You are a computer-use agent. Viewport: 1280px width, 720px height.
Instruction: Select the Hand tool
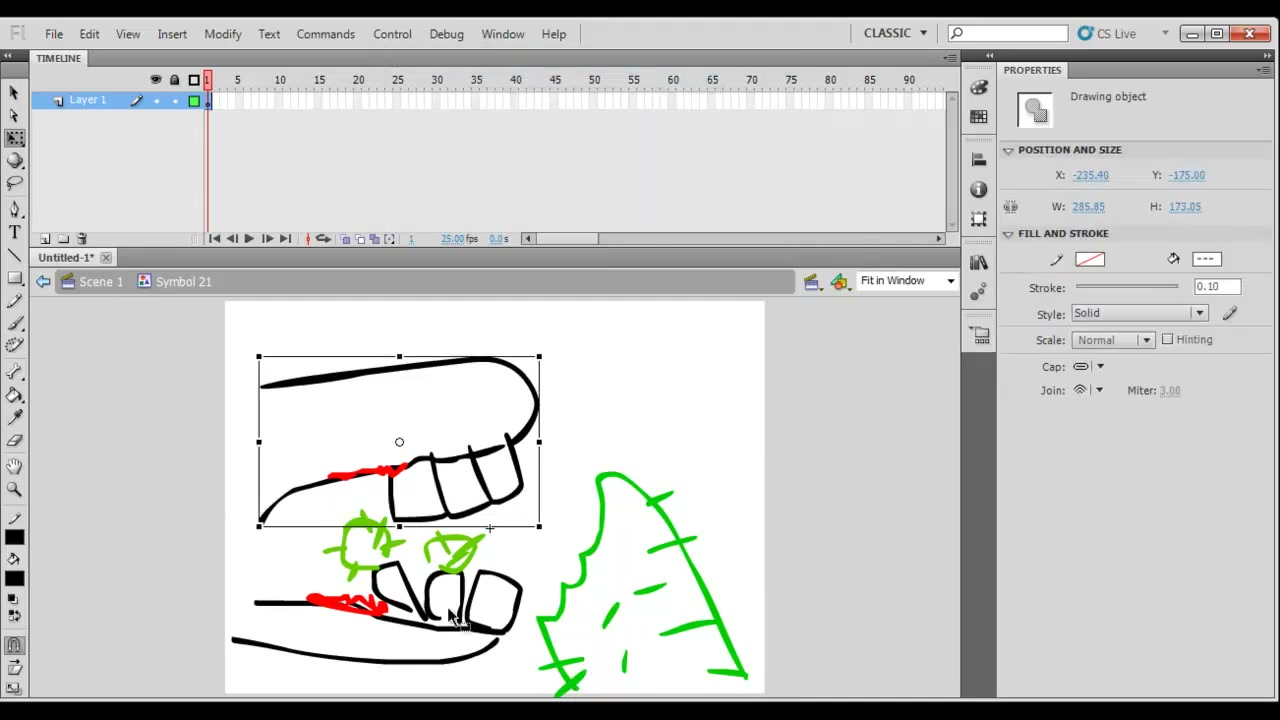(14, 466)
